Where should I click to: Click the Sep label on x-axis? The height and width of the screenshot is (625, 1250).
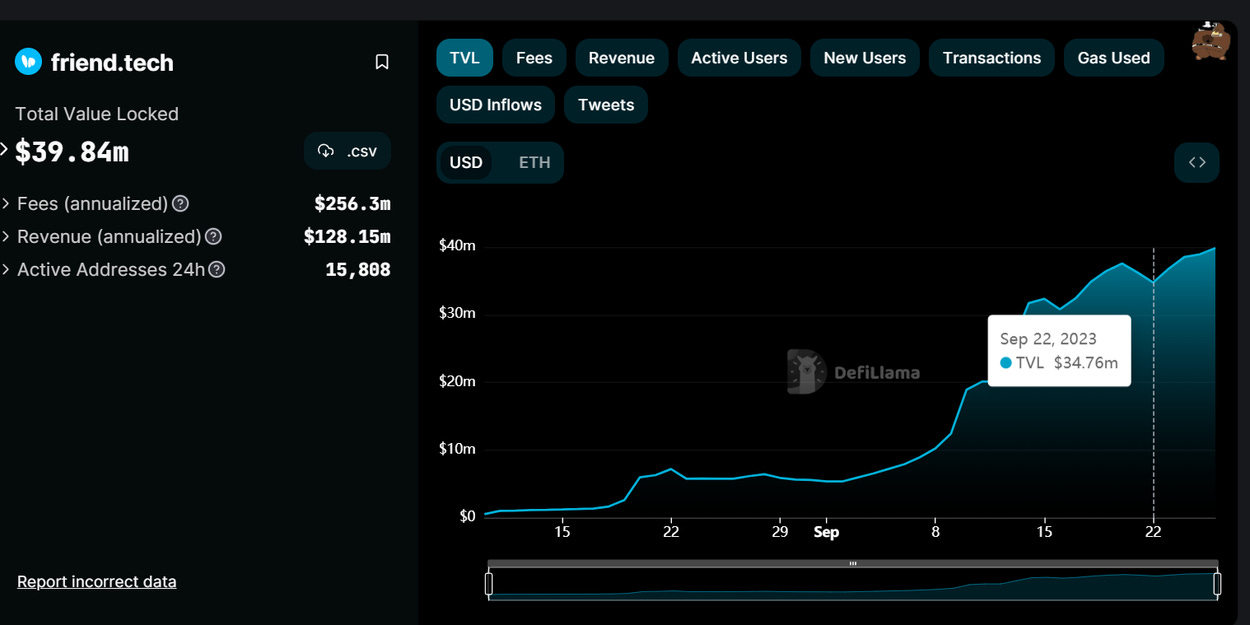click(x=826, y=532)
